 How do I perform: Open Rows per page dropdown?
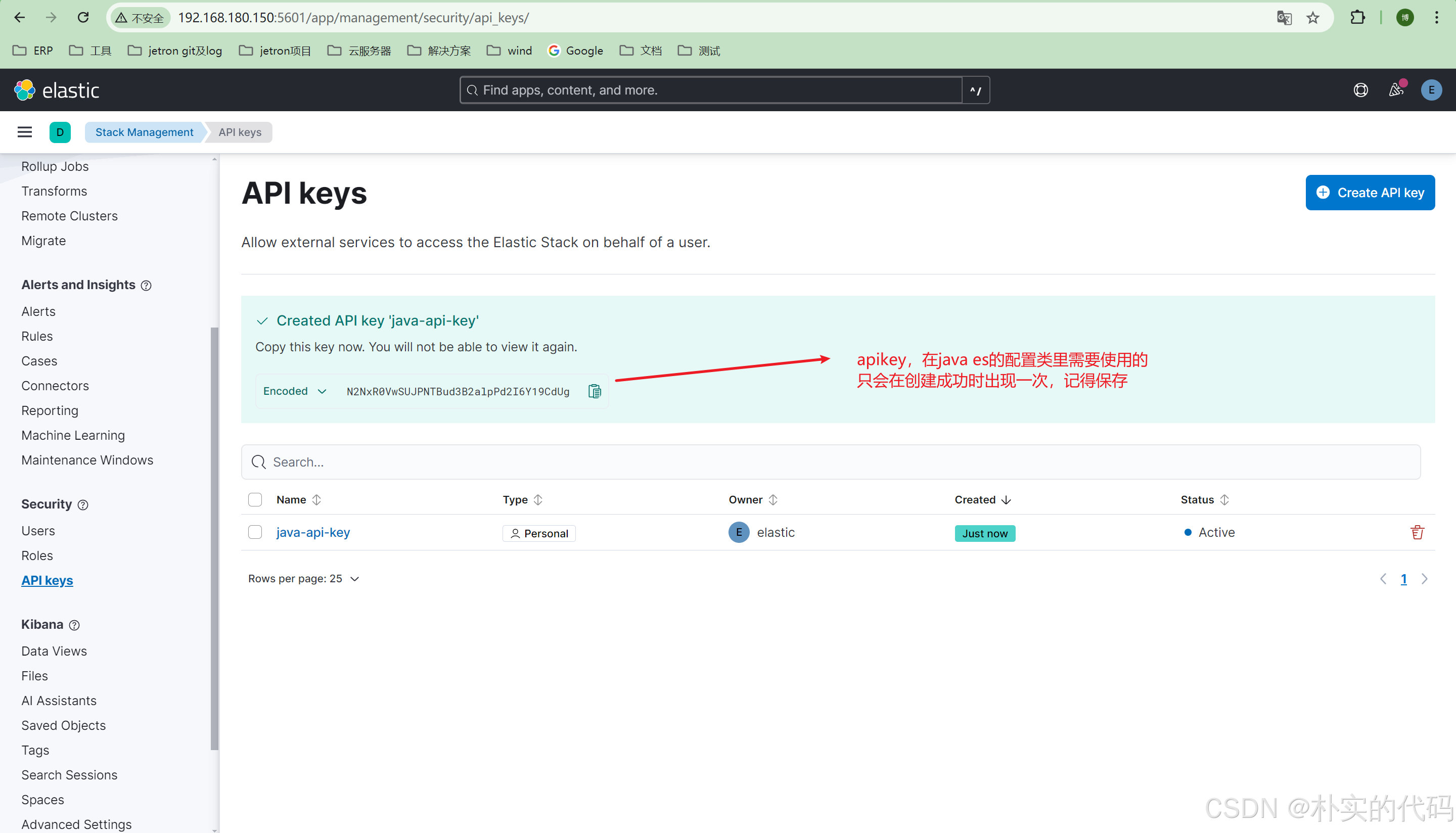click(303, 579)
